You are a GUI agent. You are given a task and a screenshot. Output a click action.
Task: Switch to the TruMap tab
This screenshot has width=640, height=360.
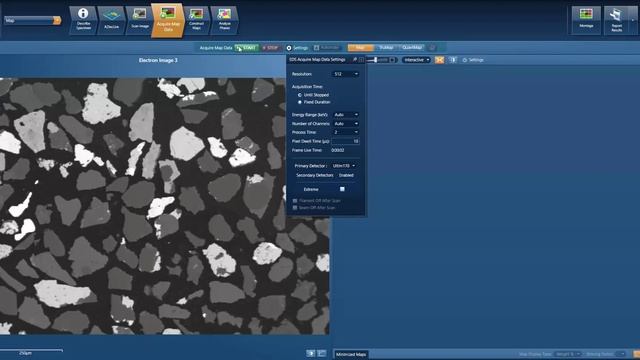tap(386, 48)
